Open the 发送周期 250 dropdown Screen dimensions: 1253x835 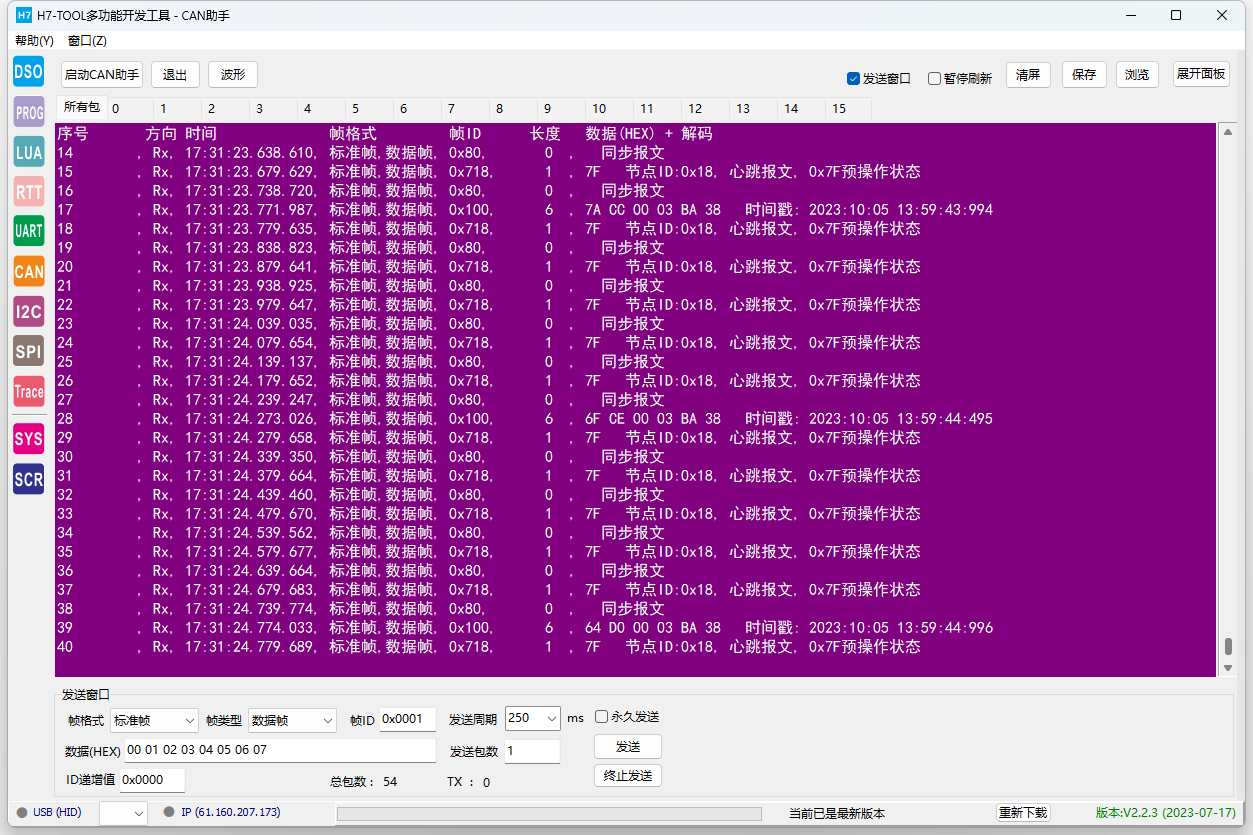(x=533, y=717)
